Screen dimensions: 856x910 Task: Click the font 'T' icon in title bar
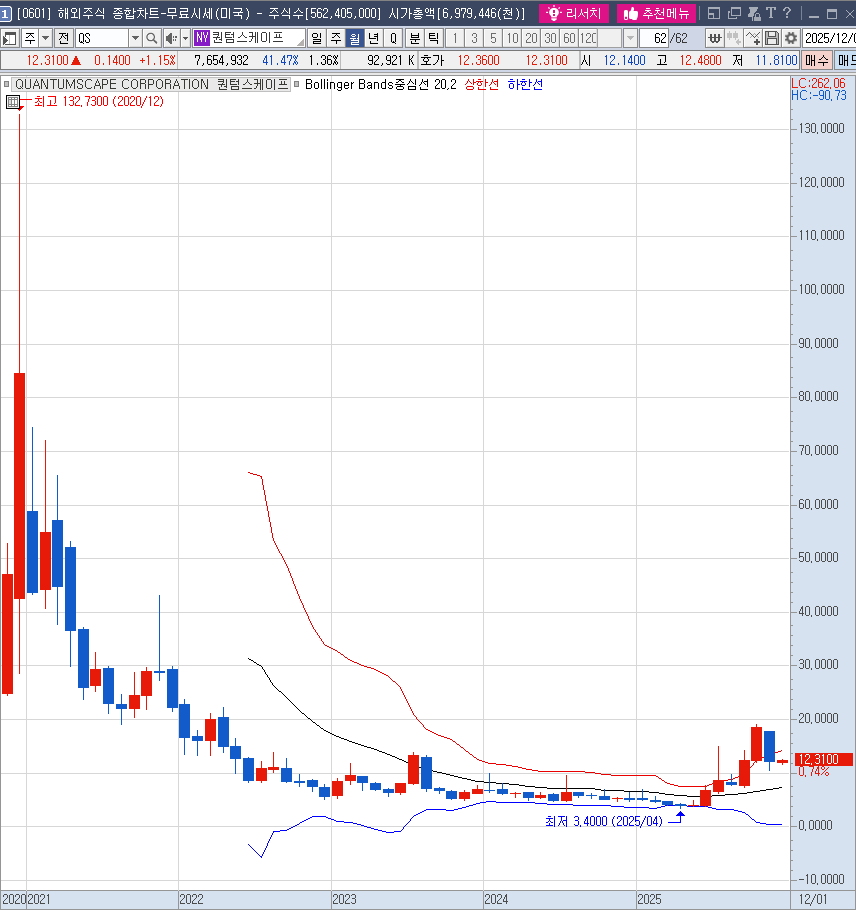[x=771, y=13]
